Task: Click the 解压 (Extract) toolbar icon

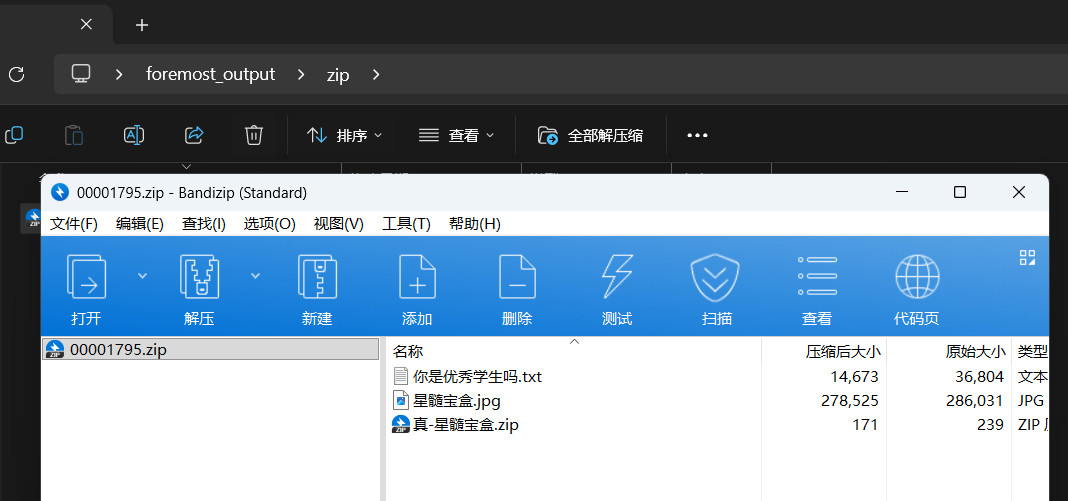Action: 199,276
